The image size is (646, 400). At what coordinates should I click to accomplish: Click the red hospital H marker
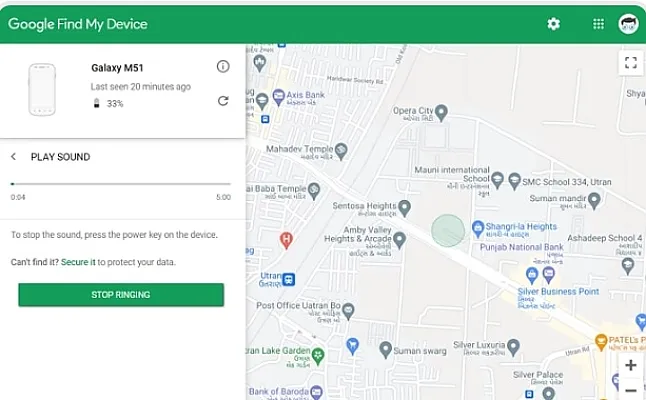coord(286,240)
